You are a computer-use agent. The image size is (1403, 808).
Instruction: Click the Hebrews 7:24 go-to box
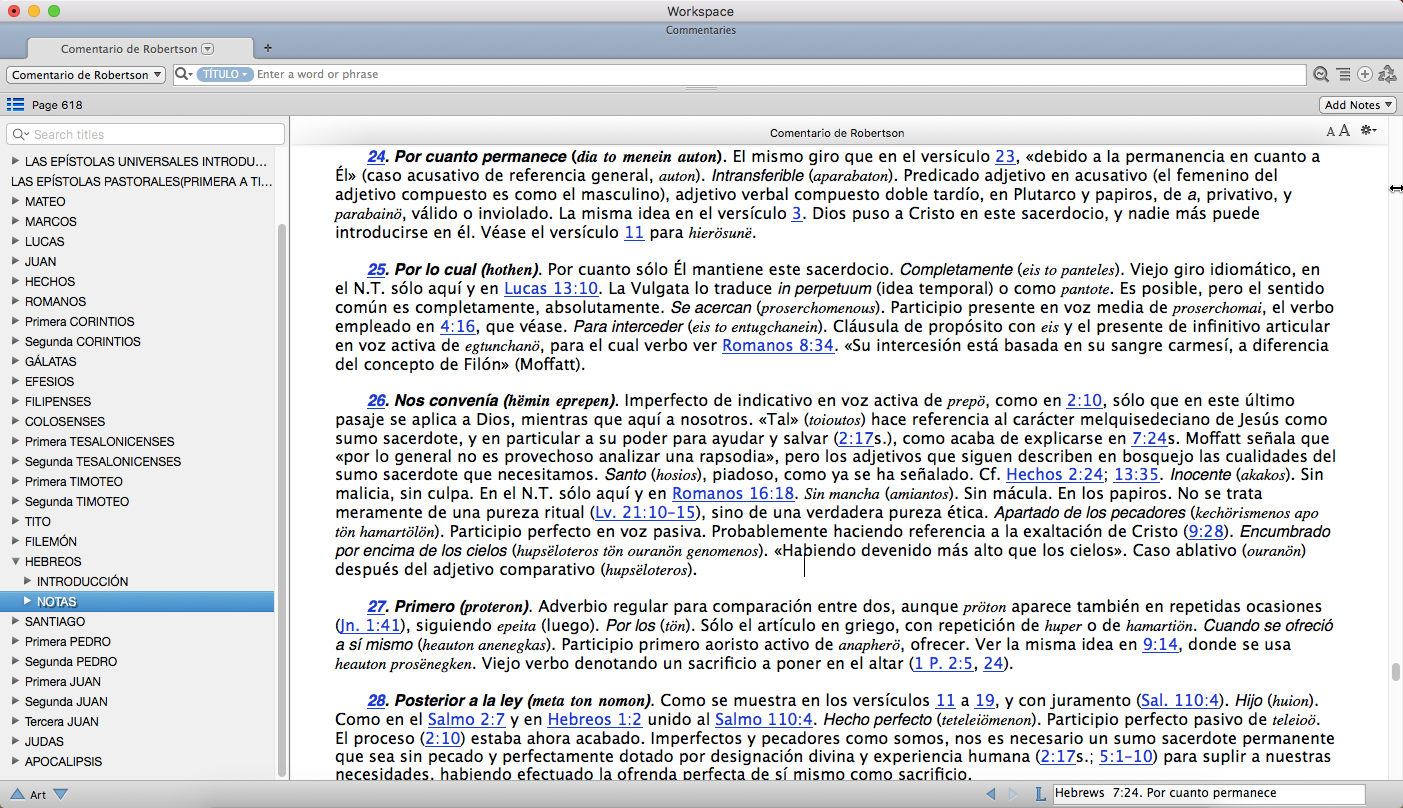[1208, 794]
